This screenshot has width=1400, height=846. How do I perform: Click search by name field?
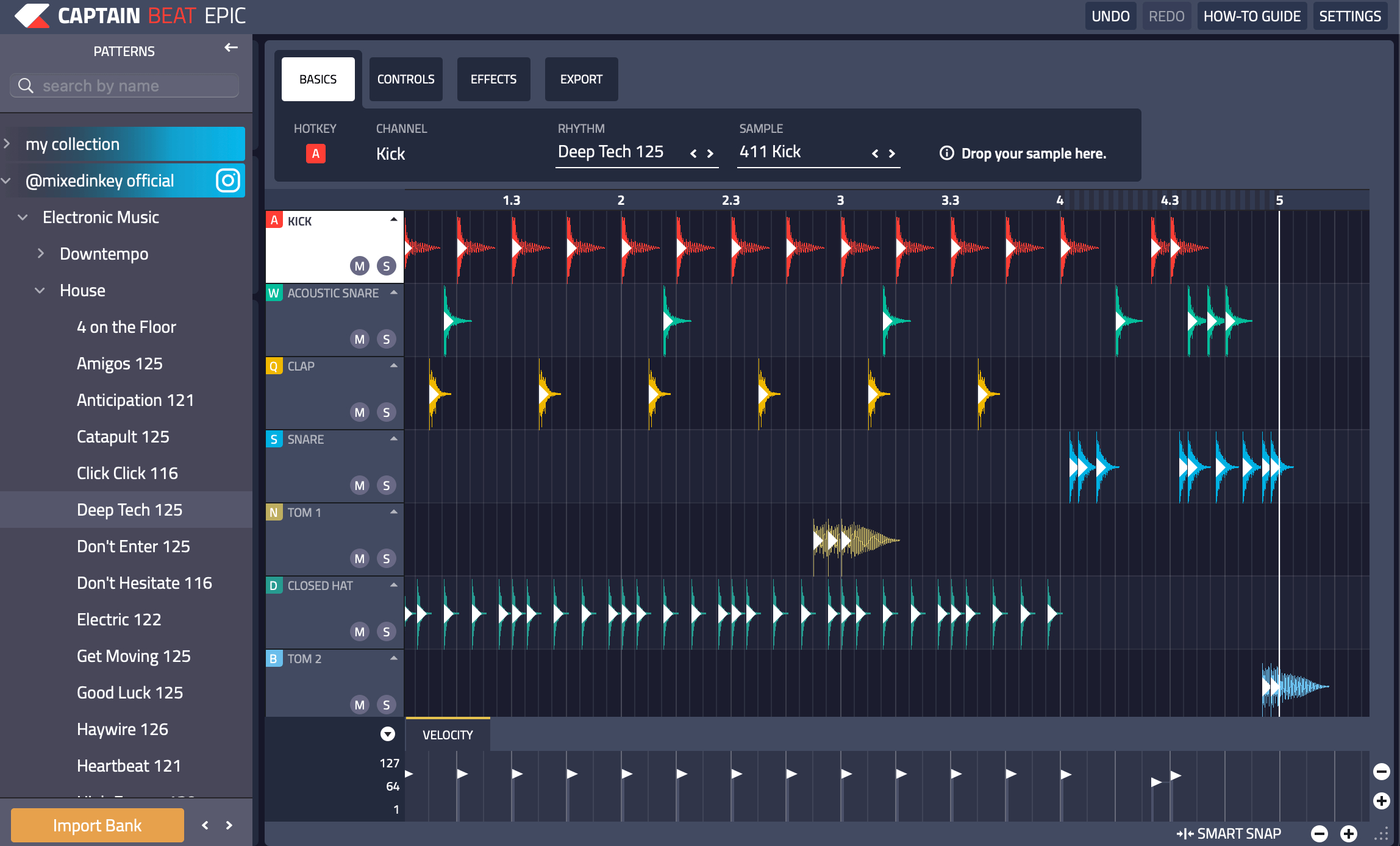point(124,86)
